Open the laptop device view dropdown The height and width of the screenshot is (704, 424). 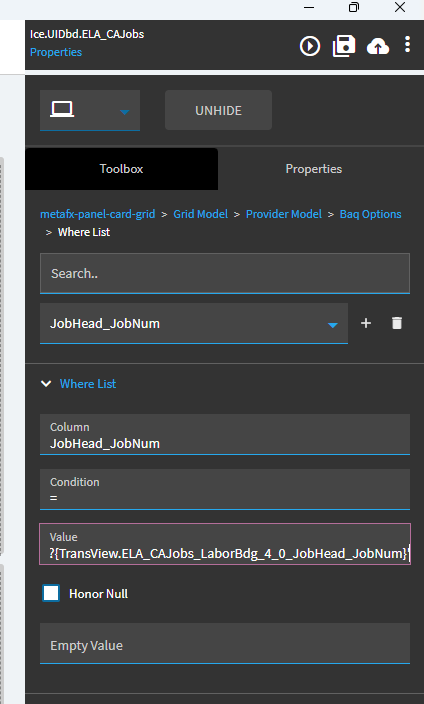pos(90,110)
